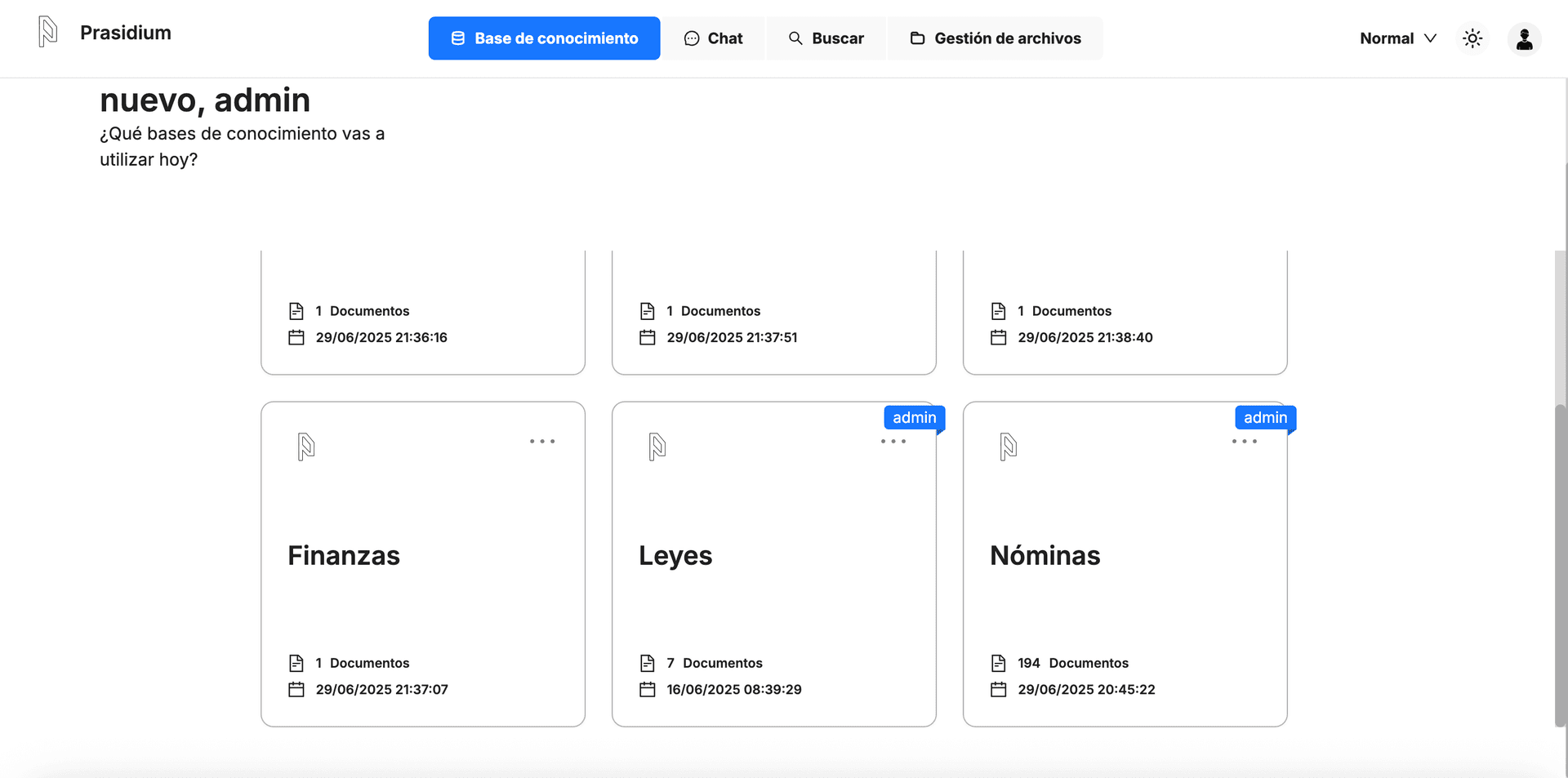The height and width of the screenshot is (778, 1568).
Task: Click the document icon on the Finanzas card
Action: coord(297,662)
